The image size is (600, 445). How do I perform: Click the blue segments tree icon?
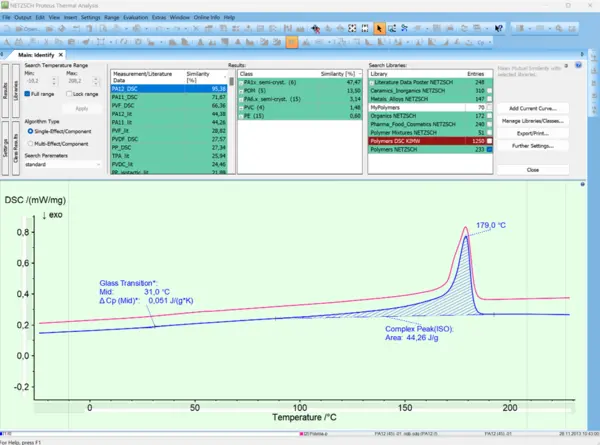[404, 29]
